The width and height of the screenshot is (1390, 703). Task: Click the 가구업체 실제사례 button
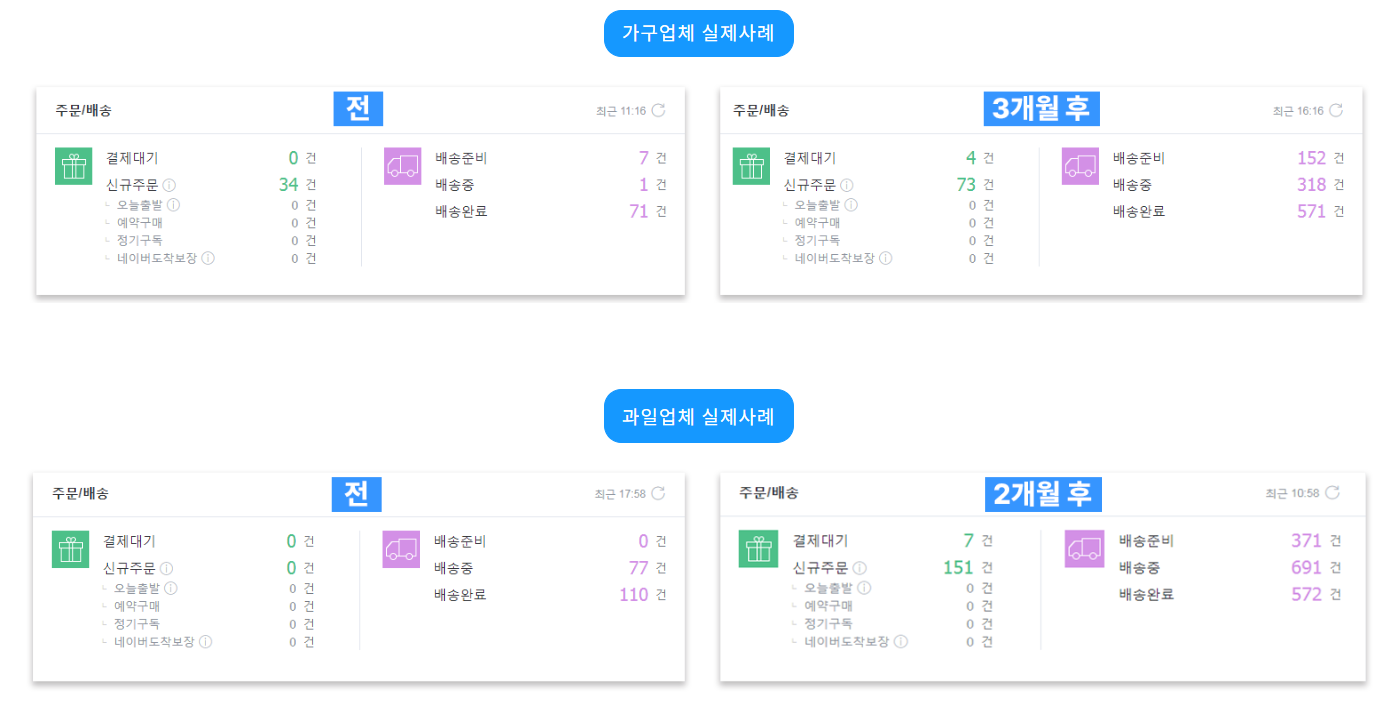698,34
